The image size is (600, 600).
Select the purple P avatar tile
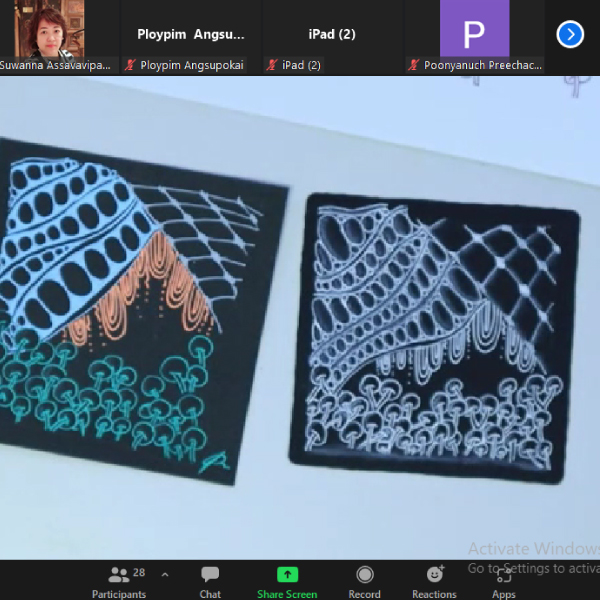(474, 29)
